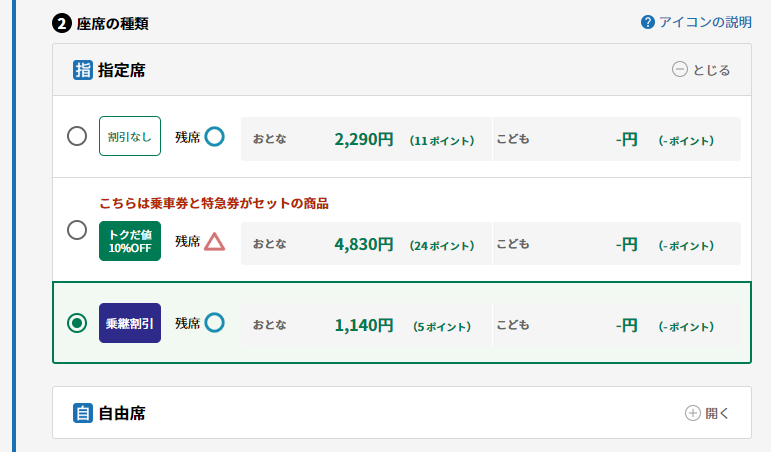771x452 pixels.
Task: Click the green トクだ値 10%OFF badge
Action: [x=130, y=241]
